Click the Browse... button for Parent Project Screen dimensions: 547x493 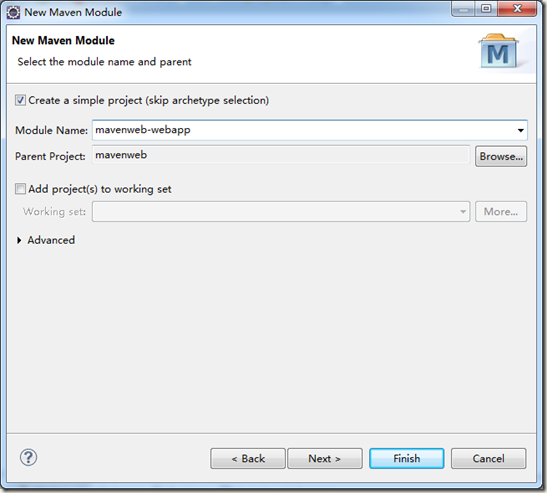[x=501, y=156]
